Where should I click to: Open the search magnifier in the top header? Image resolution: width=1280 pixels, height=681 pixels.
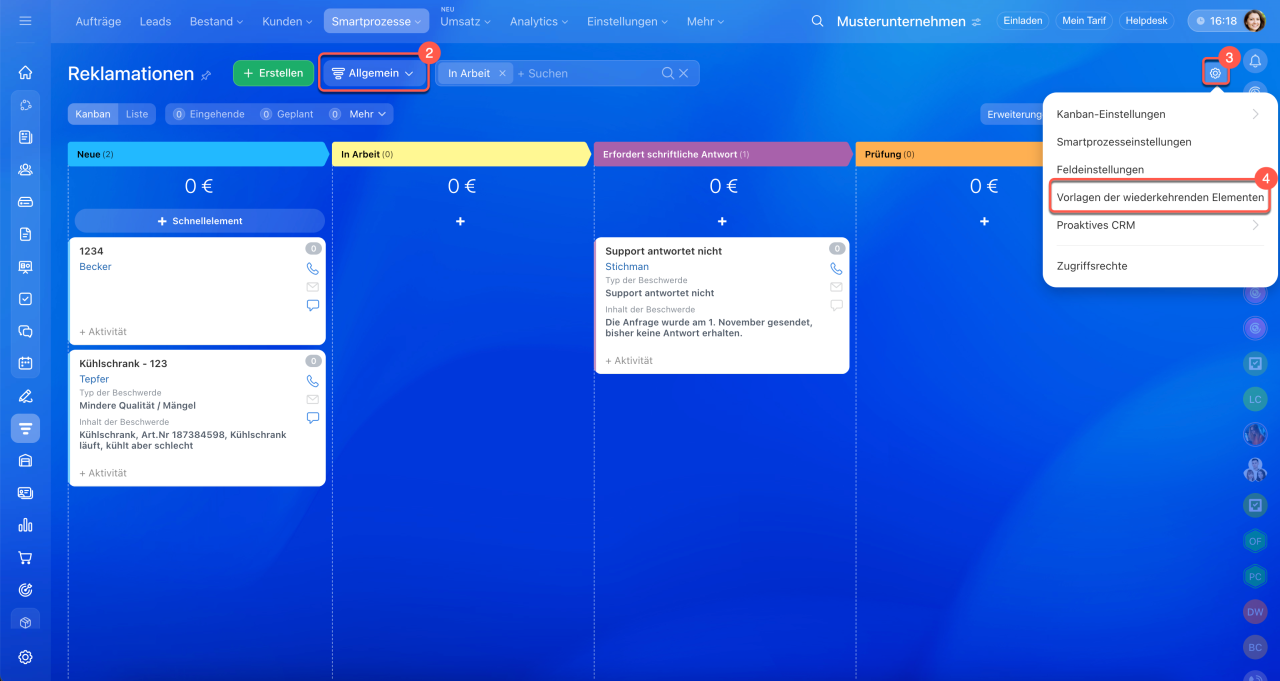(818, 21)
